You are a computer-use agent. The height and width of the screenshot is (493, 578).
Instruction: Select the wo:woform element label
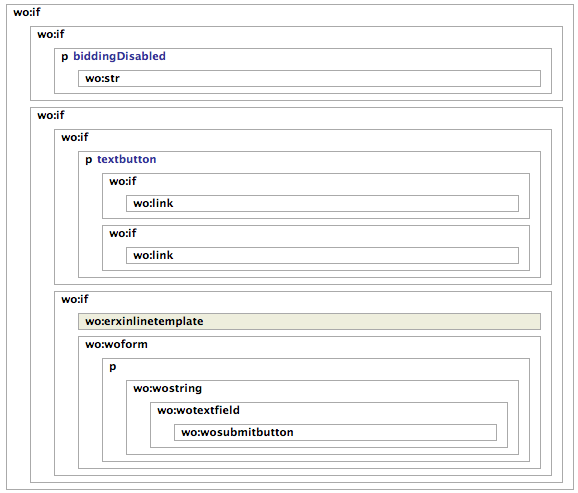tap(116, 344)
